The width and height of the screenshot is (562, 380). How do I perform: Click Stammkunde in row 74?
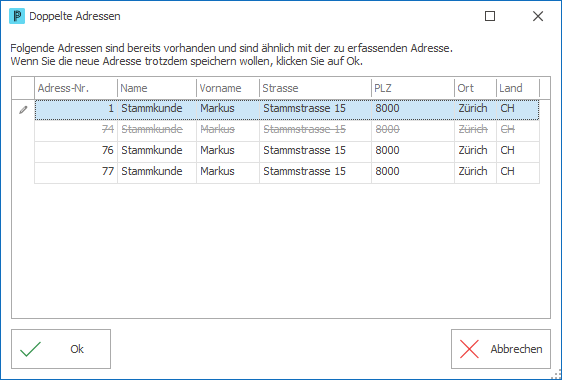tap(157, 130)
